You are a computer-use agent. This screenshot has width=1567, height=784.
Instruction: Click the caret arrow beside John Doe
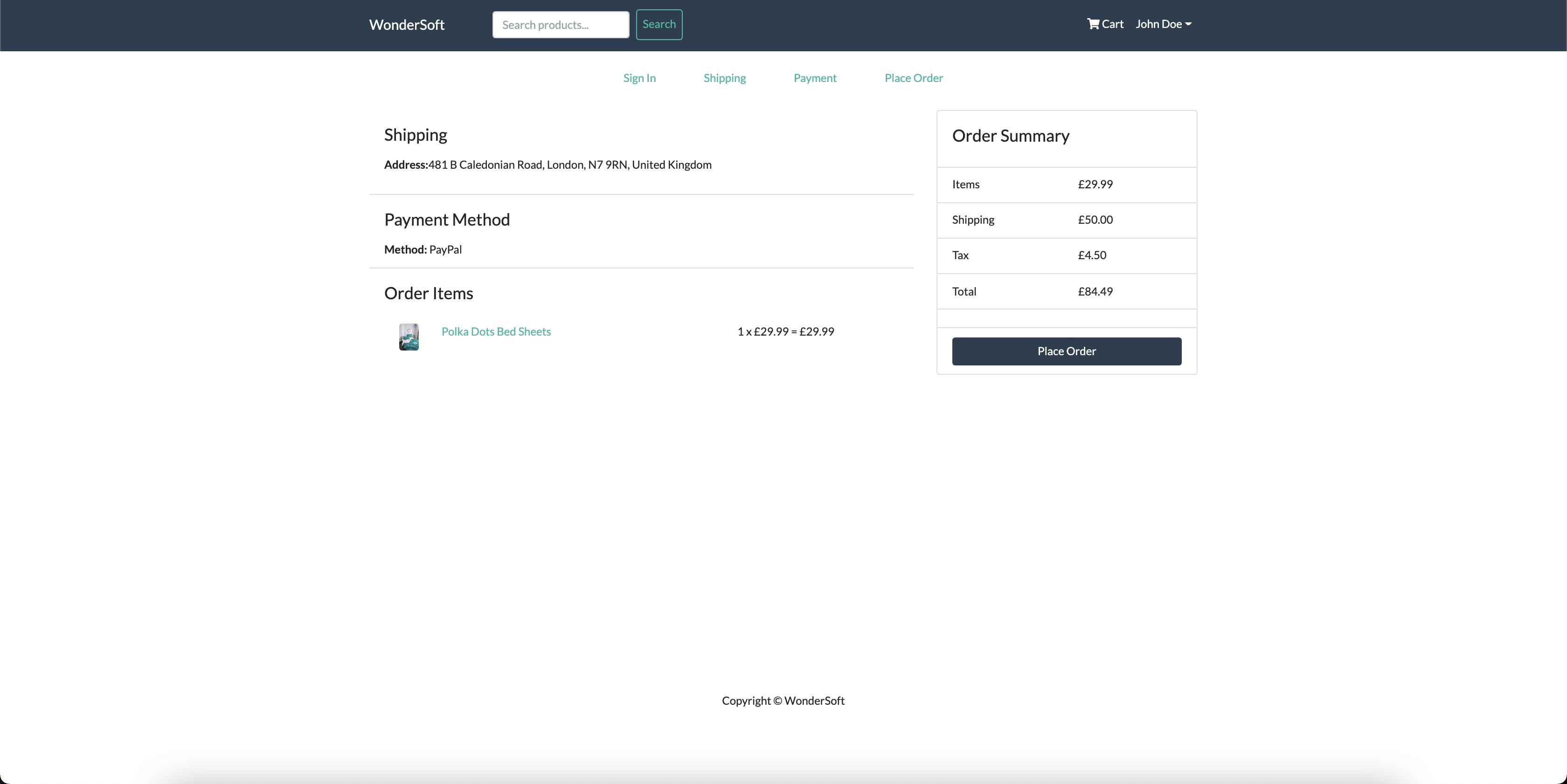coord(1188,24)
